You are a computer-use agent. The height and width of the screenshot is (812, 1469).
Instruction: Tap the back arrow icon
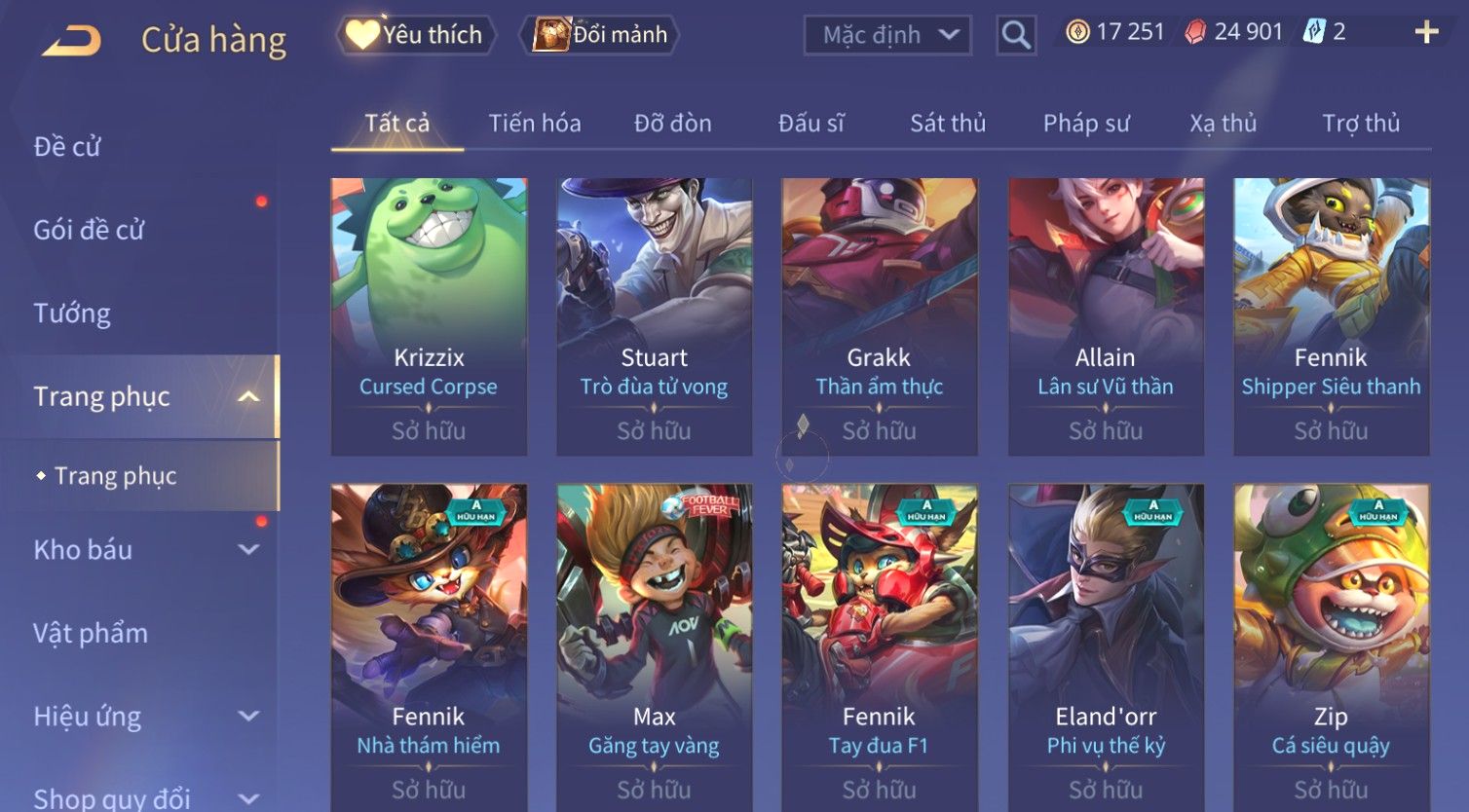coord(72,41)
